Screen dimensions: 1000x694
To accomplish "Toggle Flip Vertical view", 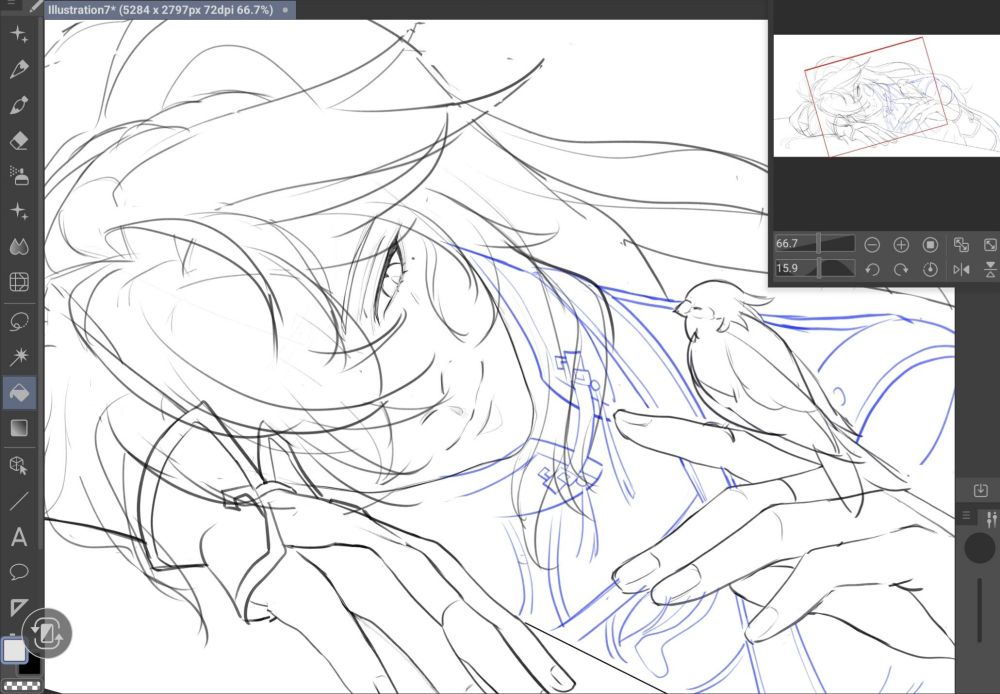I will pos(990,269).
